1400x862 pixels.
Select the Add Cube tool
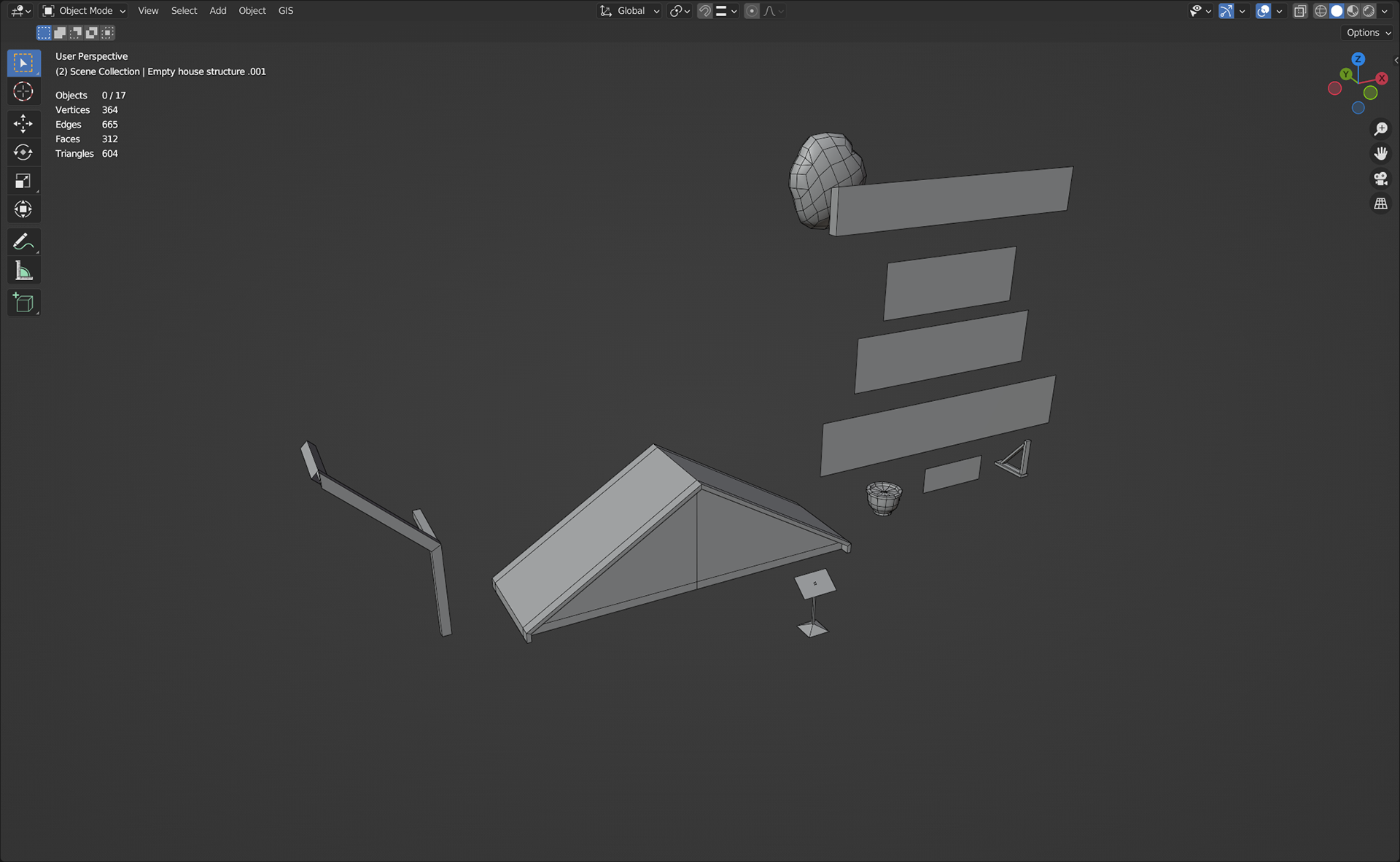click(23, 303)
